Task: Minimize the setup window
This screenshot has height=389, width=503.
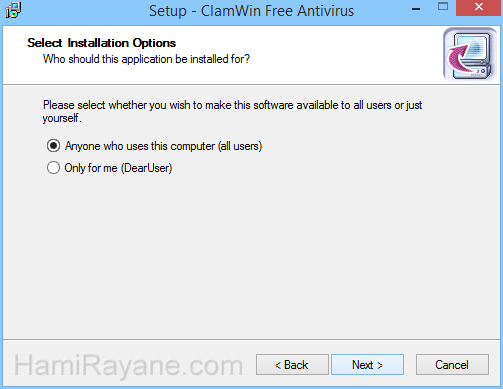Action: point(416,9)
